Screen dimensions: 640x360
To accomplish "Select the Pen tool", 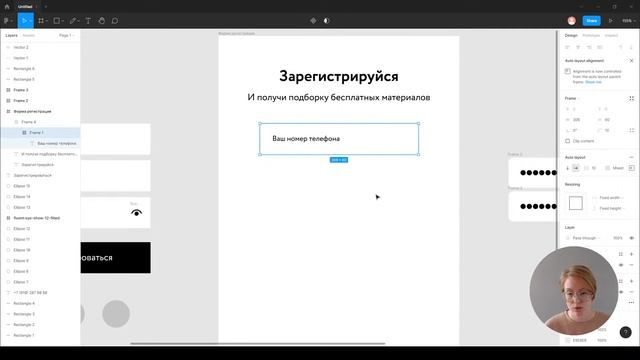I will (73, 20).
